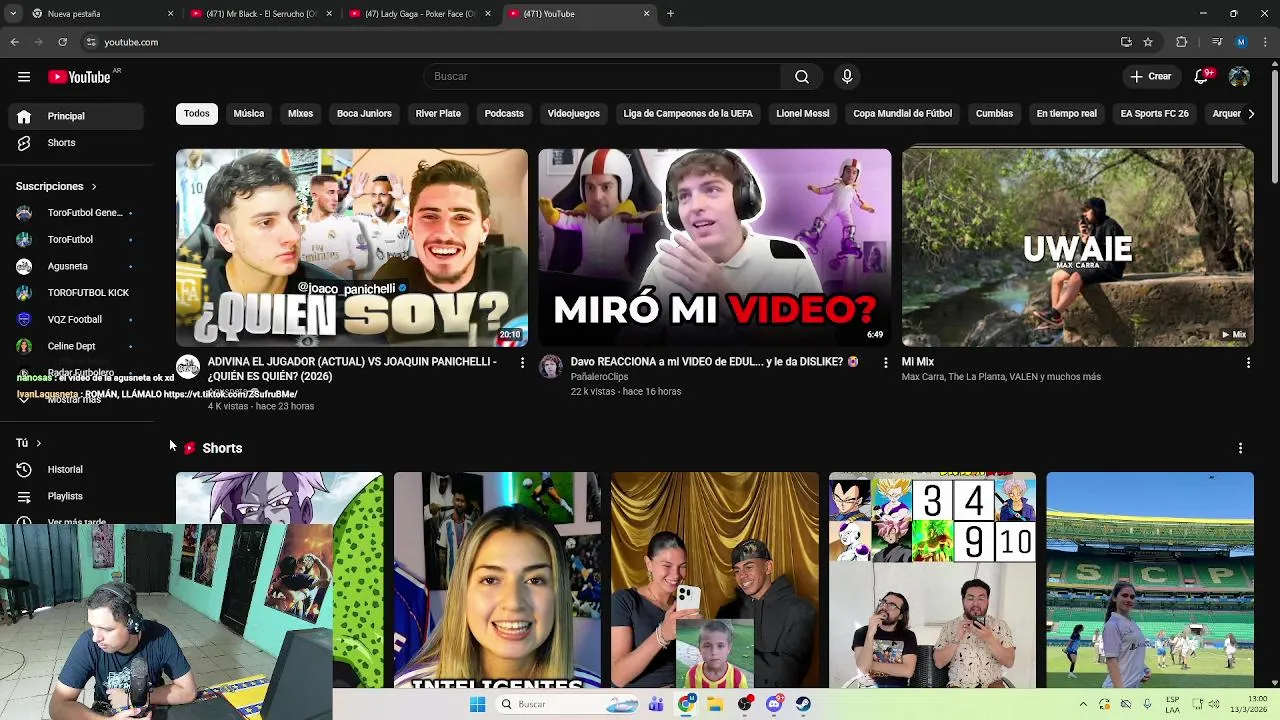Open the VQZ Football subscription
1280x720 pixels.
coord(76,319)
